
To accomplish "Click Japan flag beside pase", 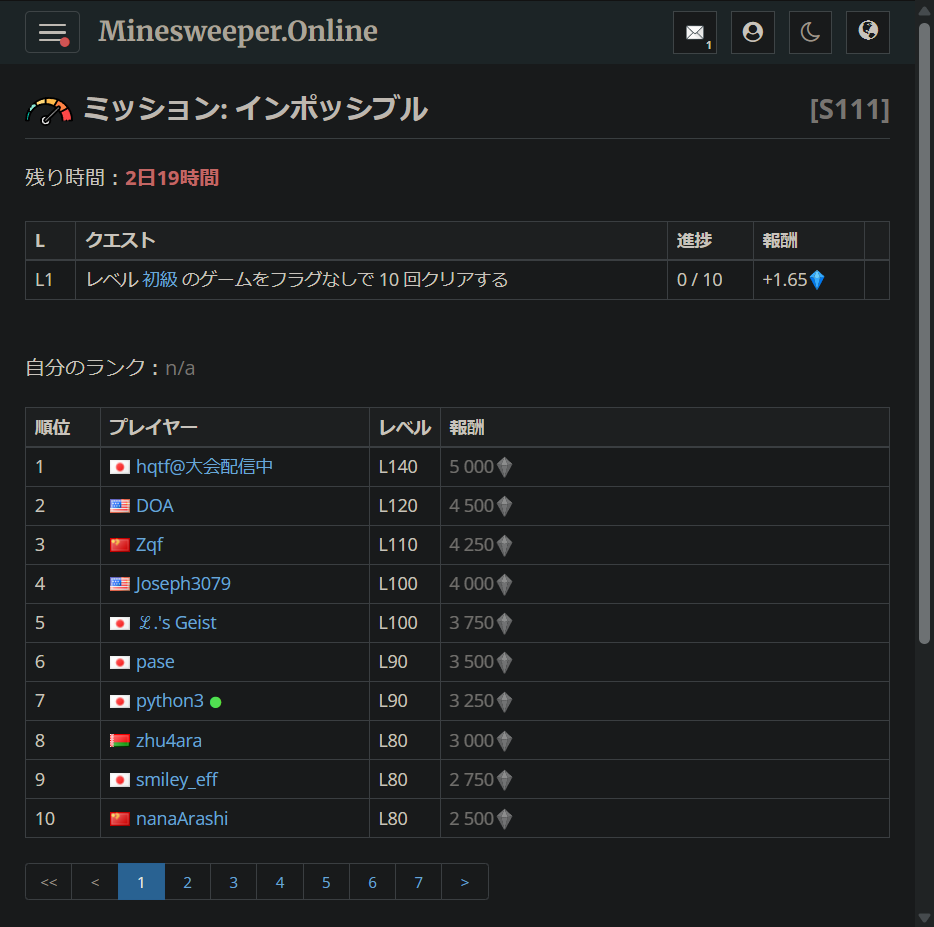I will (120, 662).
